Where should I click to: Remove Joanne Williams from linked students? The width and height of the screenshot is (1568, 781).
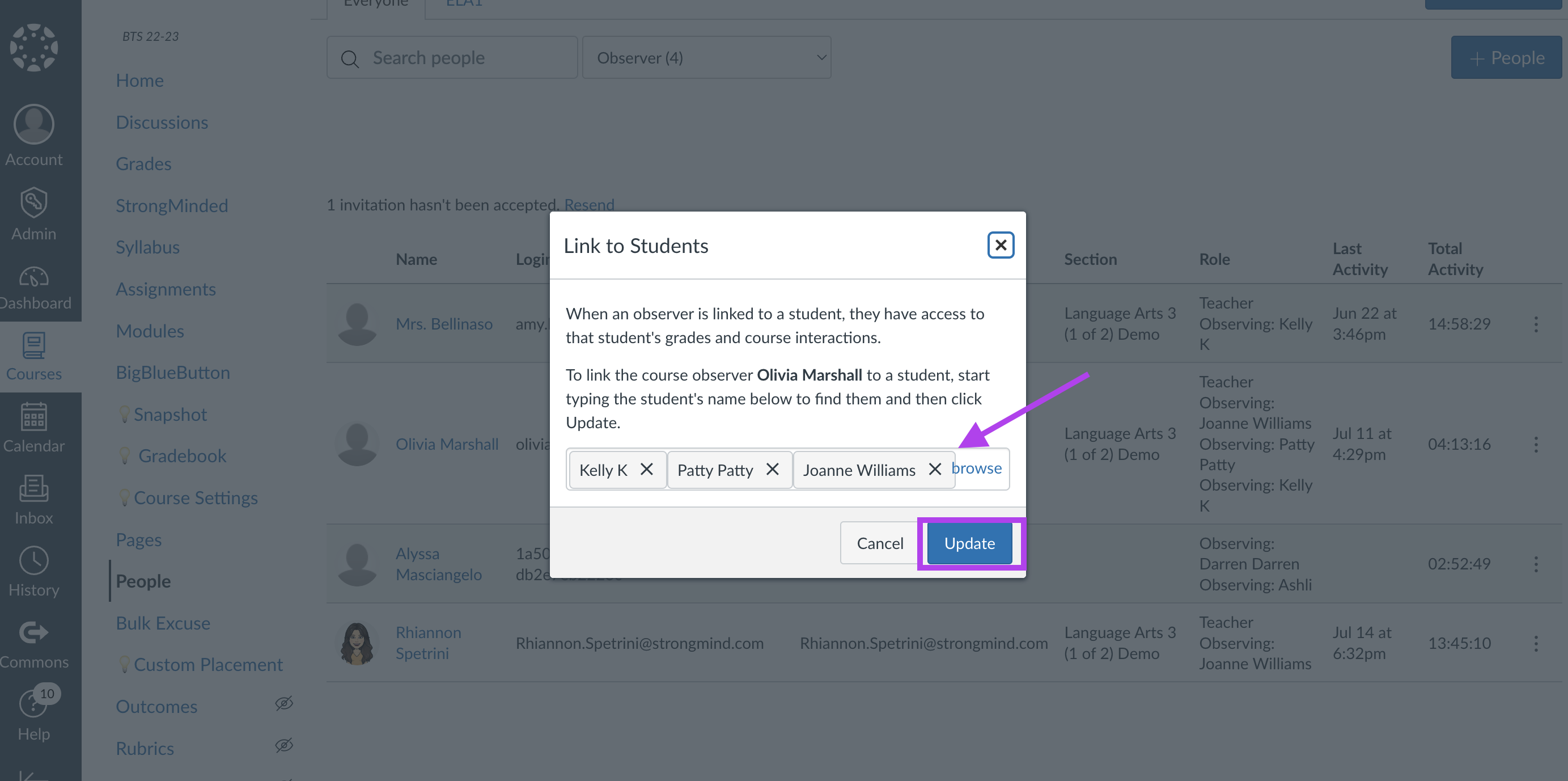(935, 469)
